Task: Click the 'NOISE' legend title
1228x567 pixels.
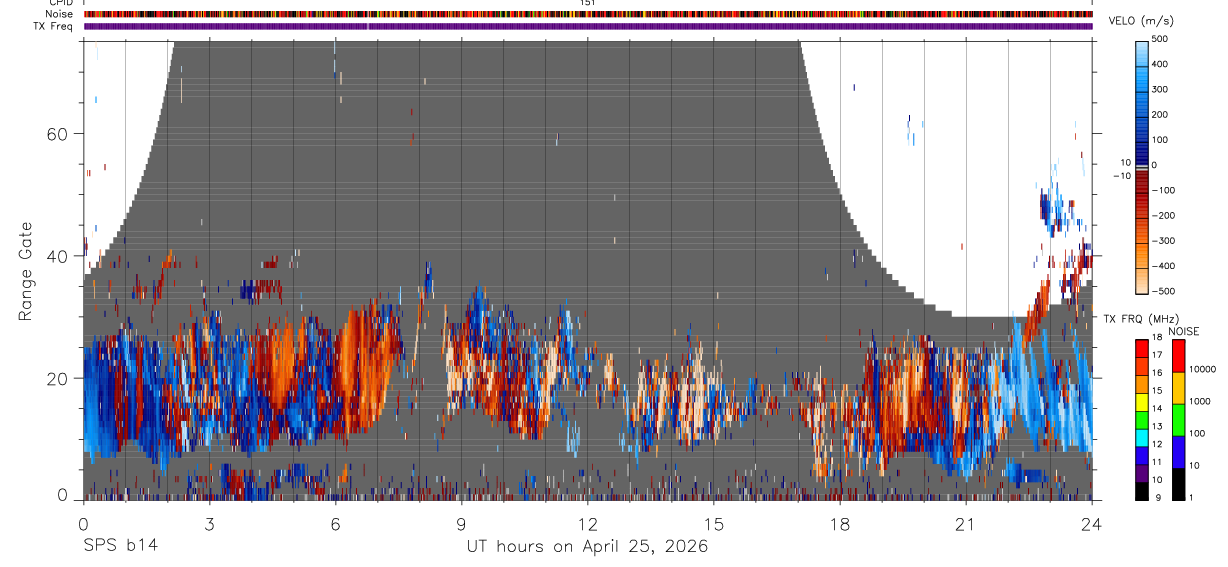Action: (1183, 331)
